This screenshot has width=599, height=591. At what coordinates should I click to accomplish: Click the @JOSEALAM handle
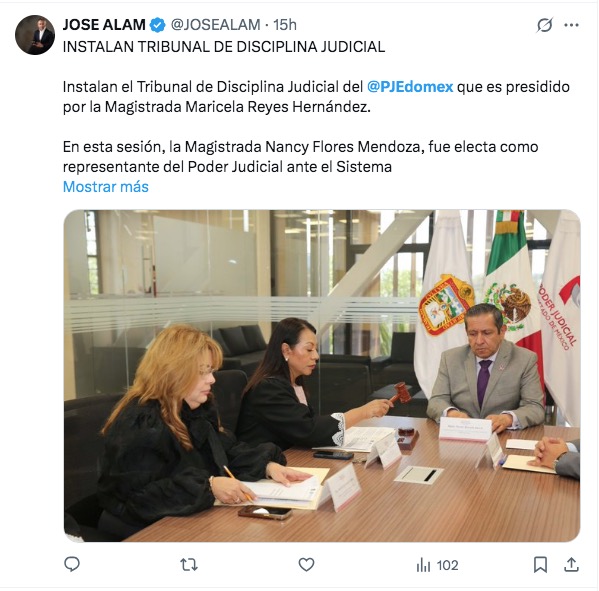[215, 25]
